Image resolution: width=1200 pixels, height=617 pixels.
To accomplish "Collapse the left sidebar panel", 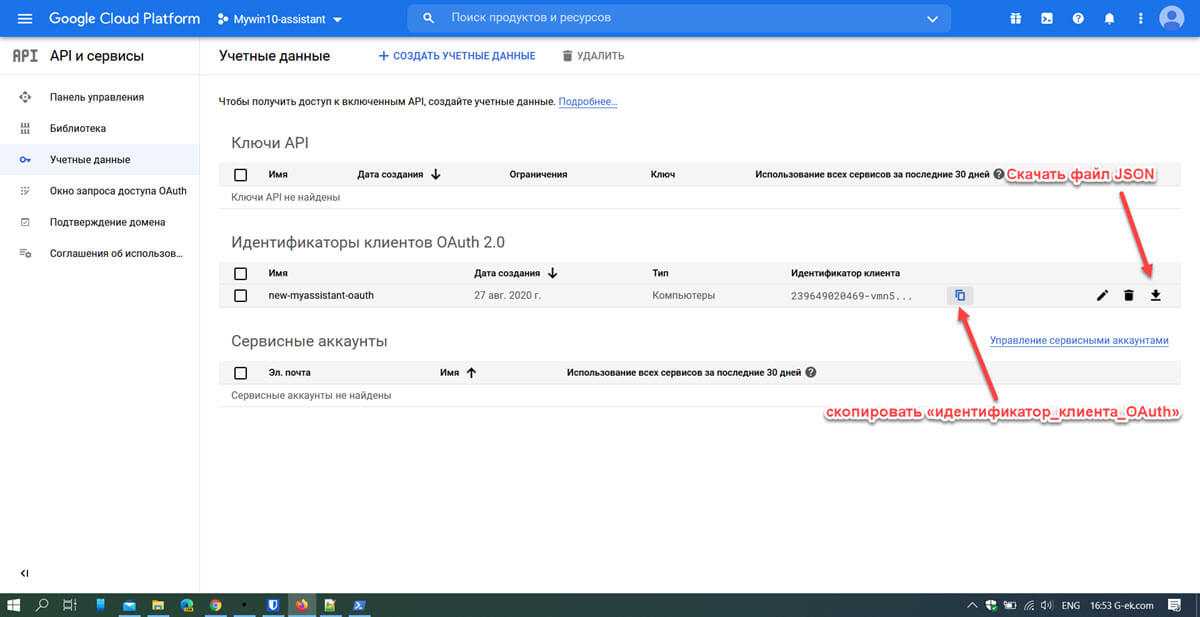I will 25,573.
